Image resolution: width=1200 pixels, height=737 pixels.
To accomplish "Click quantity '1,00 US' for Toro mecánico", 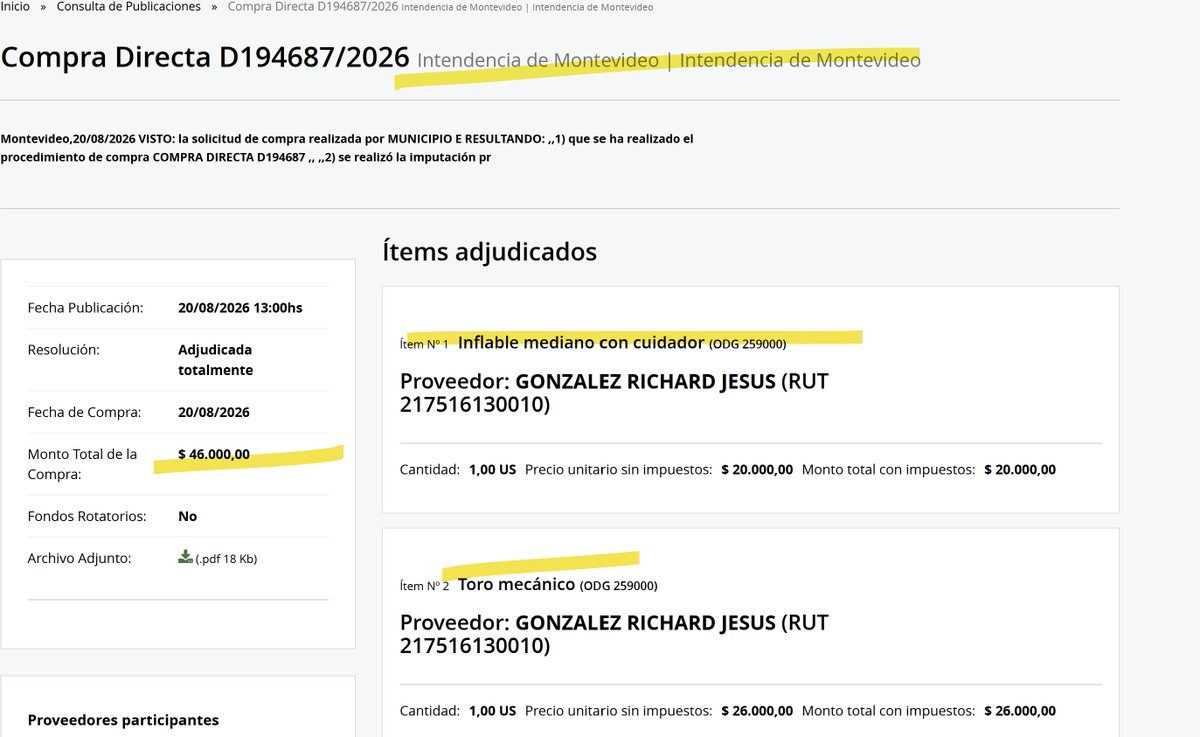I will 492,711.
